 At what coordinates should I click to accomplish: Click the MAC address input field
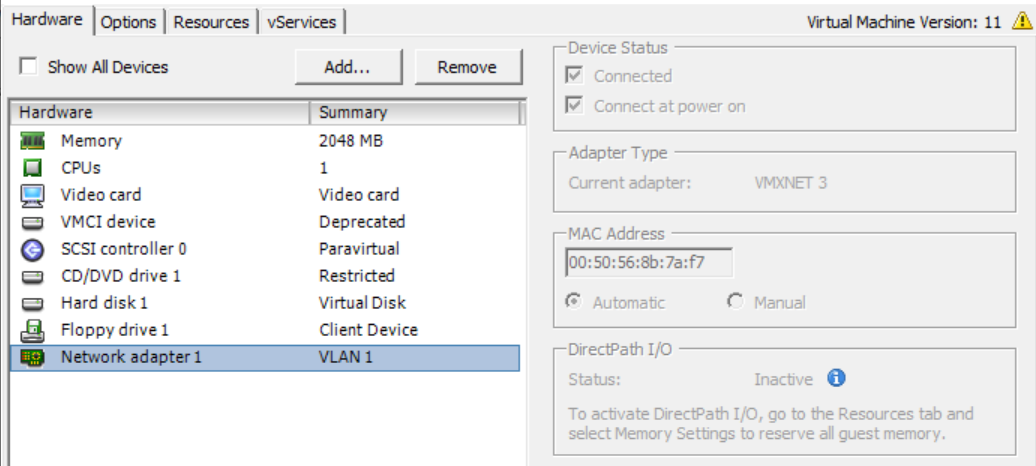click(649, 263)
